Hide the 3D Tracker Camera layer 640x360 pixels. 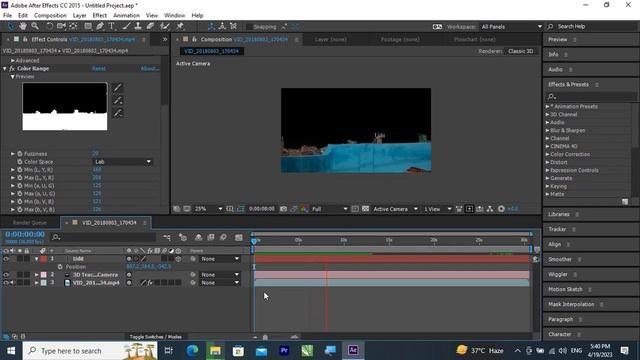click(x=6, y=275)
